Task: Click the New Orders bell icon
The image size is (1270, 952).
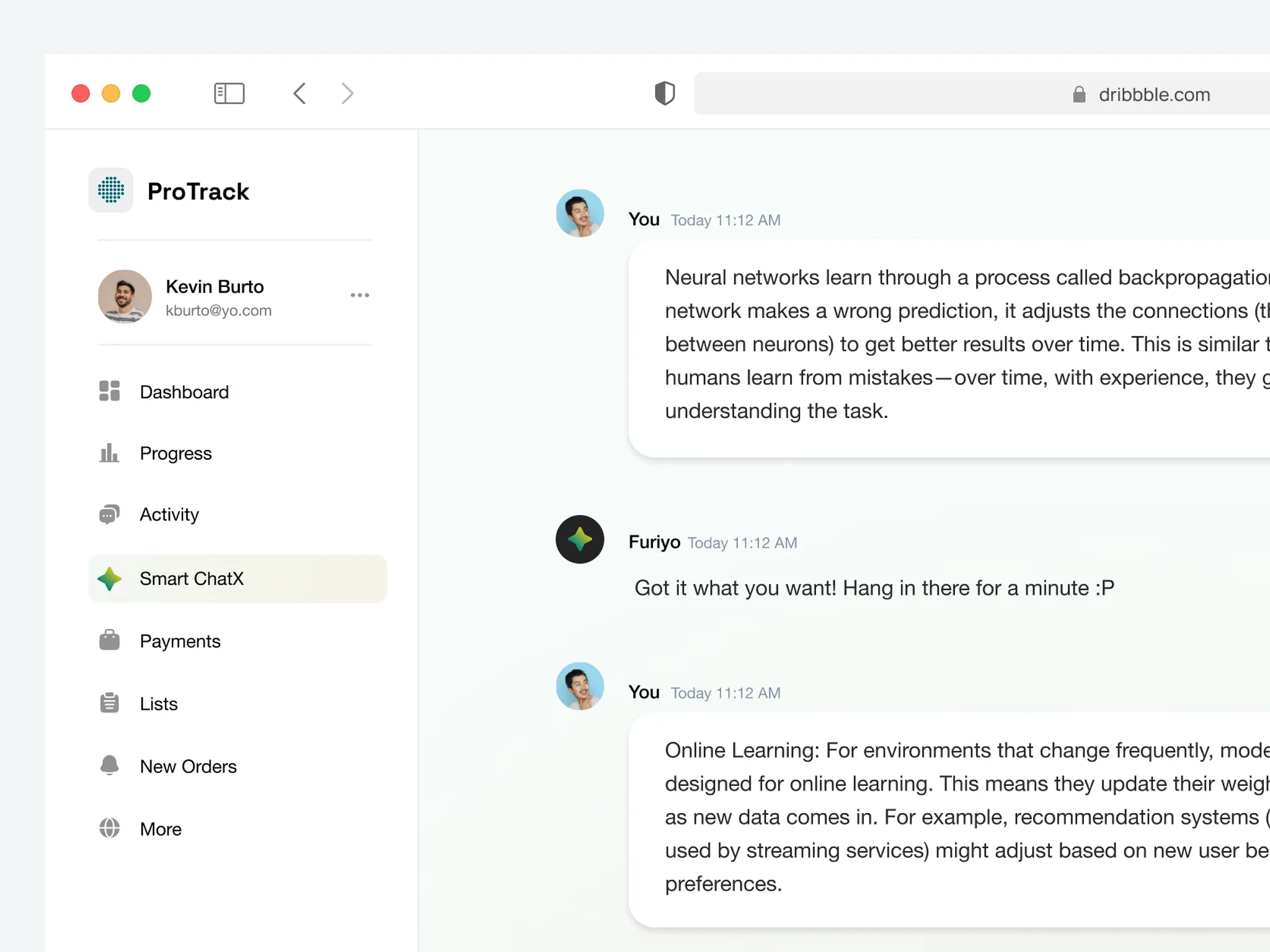Action: click(109, 765)
